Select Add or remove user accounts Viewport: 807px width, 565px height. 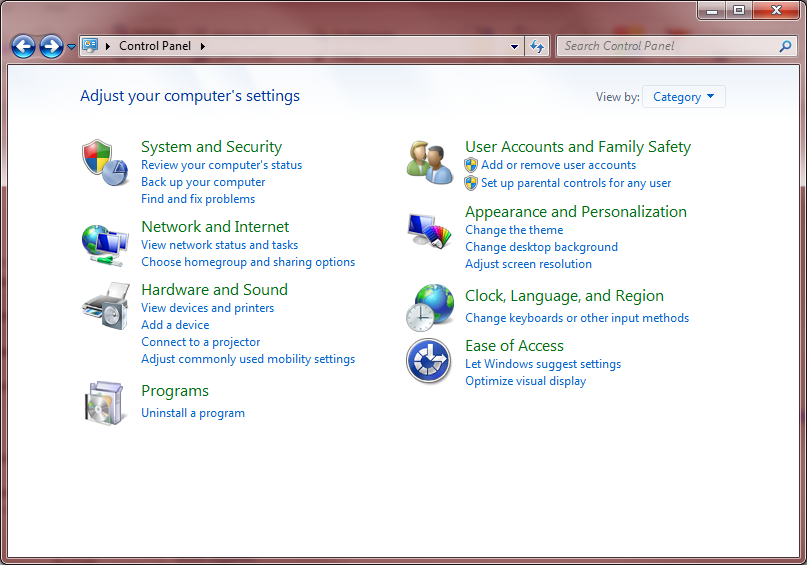[x=558, y=165]
